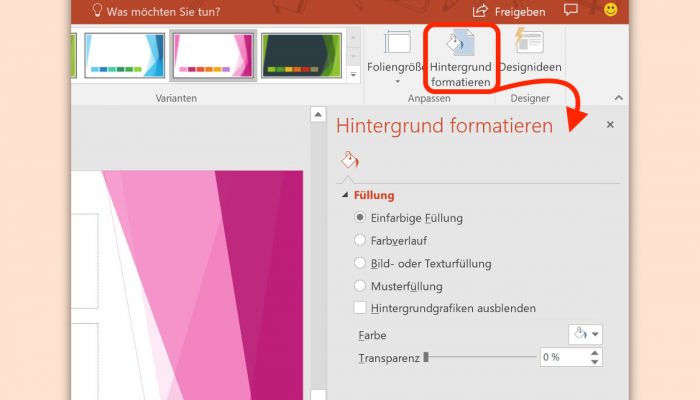Click the 'Was möchten Sie tun?' search field
This screenshot has width=700, height=400.
(x=163, y=12)
